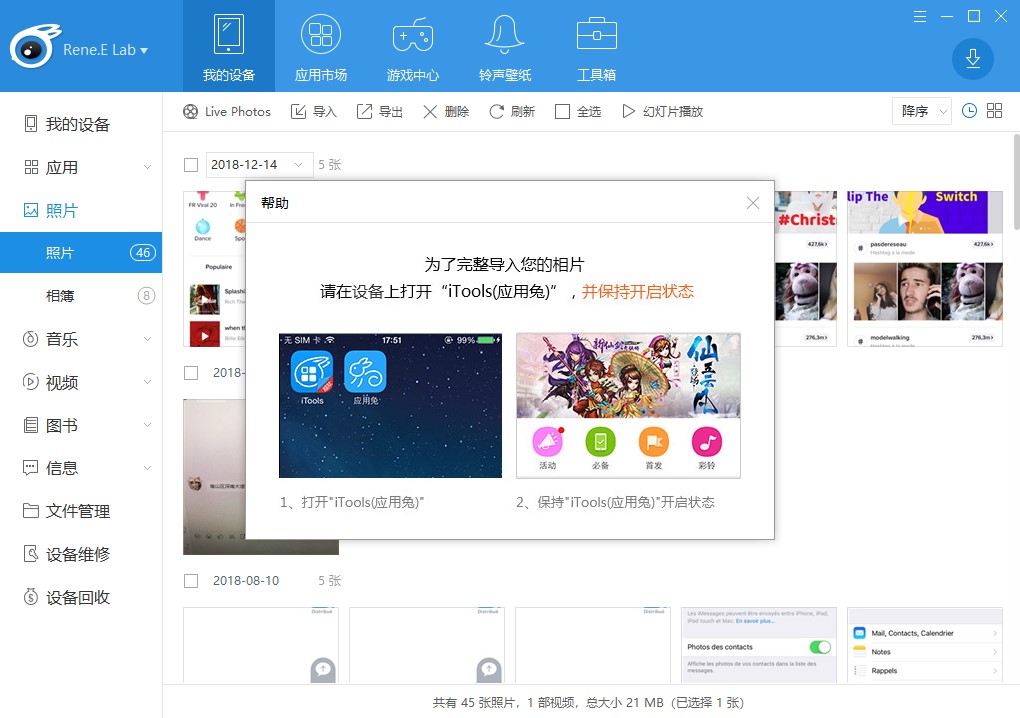
Task: Click the 首发 icon in help image
Action: click(x=654, y=442)
